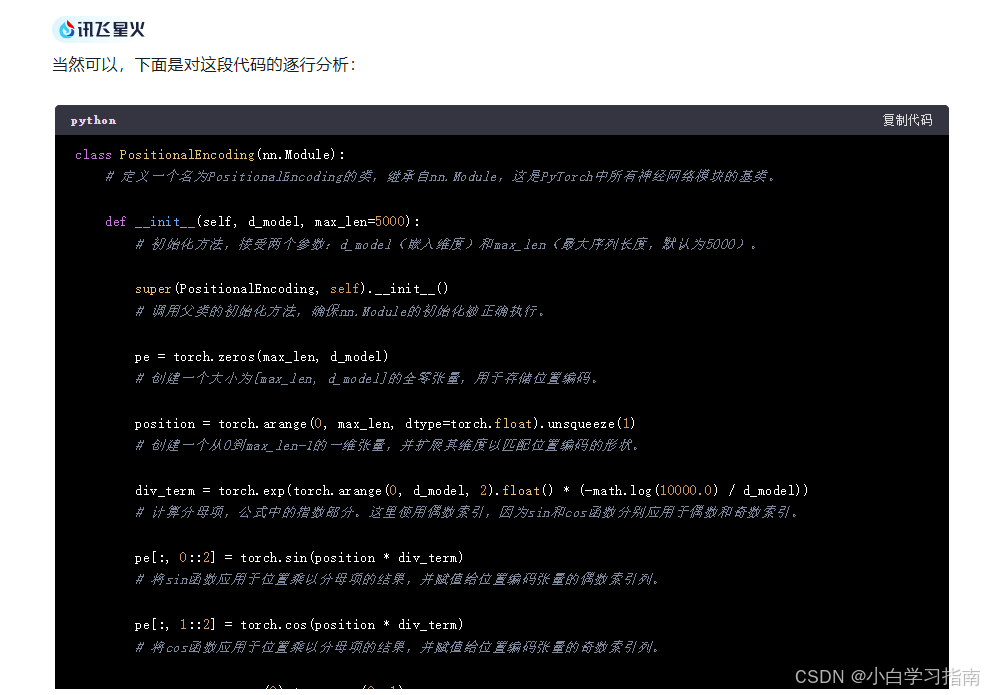
Task: Click the 讯飞星火 brand name text
Action: 111,30
